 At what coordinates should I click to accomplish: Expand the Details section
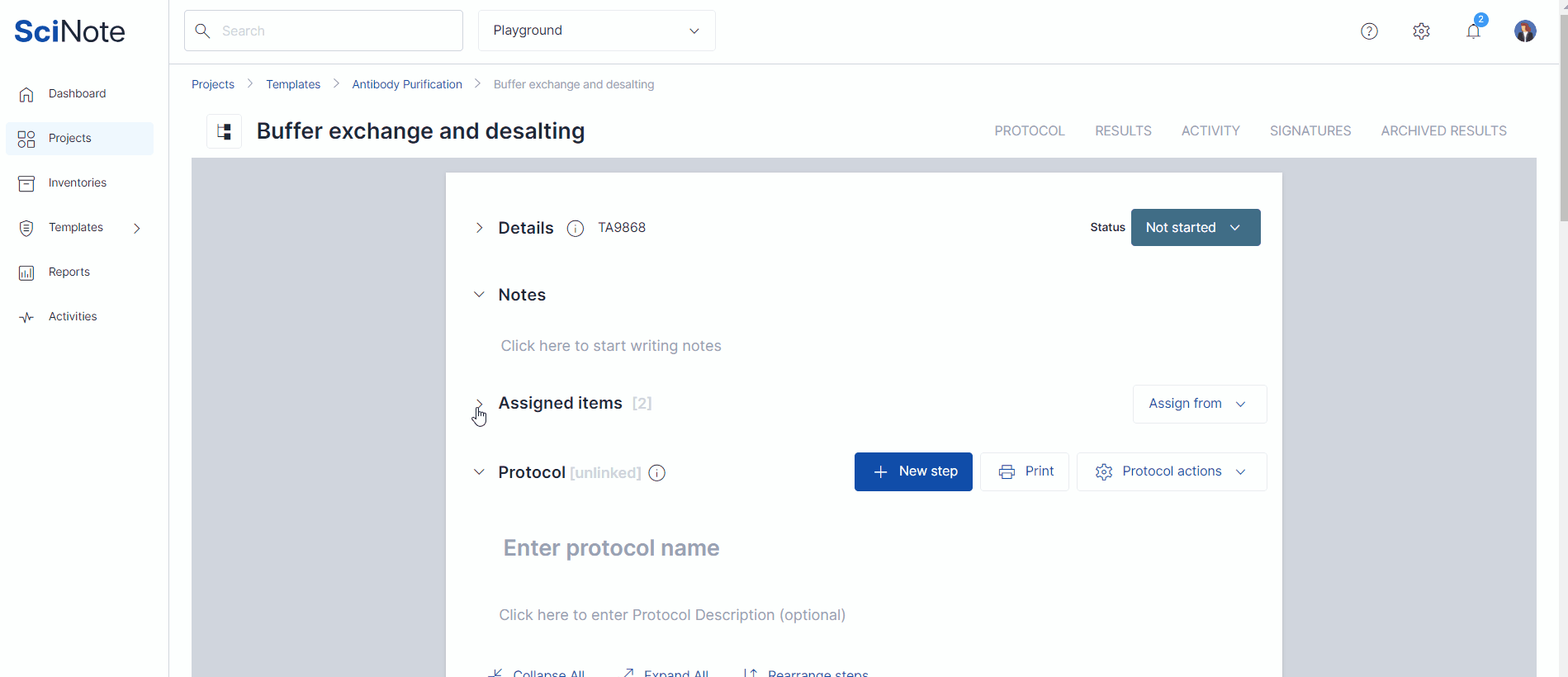coord(479,228)
